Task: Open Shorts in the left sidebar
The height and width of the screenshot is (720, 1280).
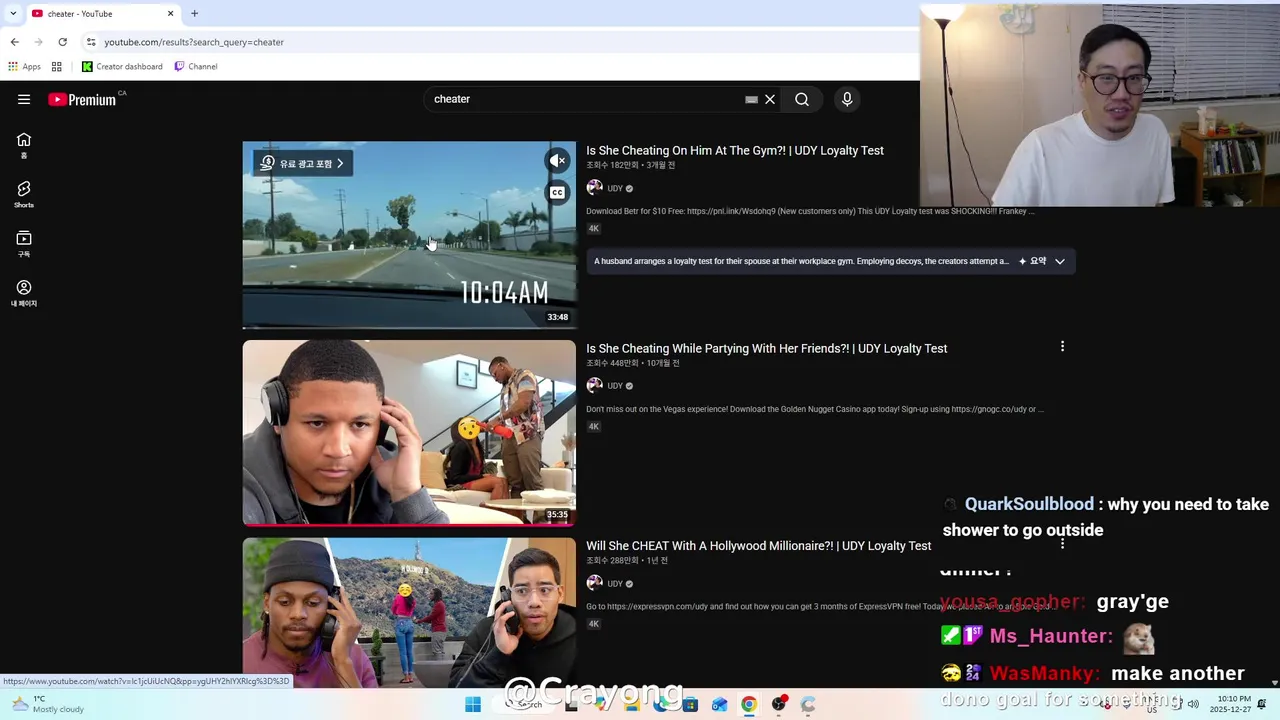Action: pos(24,194)
